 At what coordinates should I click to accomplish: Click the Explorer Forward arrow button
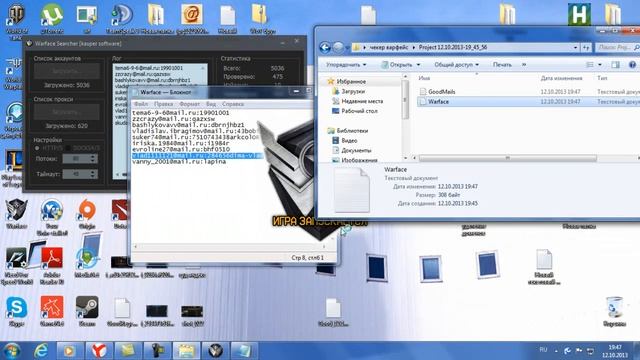click(338, 48)
